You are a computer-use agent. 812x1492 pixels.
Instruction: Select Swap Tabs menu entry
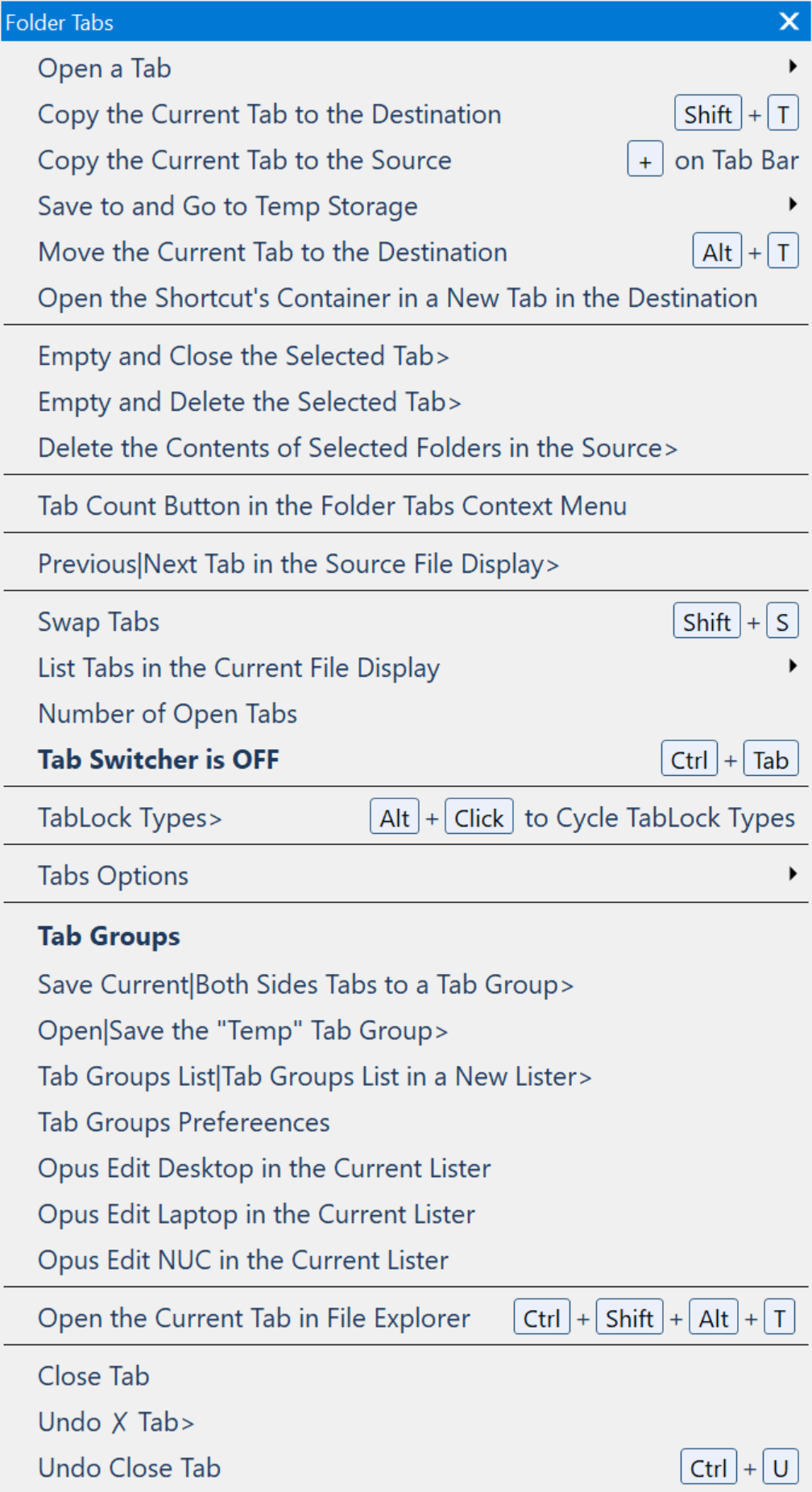(99, 622)
